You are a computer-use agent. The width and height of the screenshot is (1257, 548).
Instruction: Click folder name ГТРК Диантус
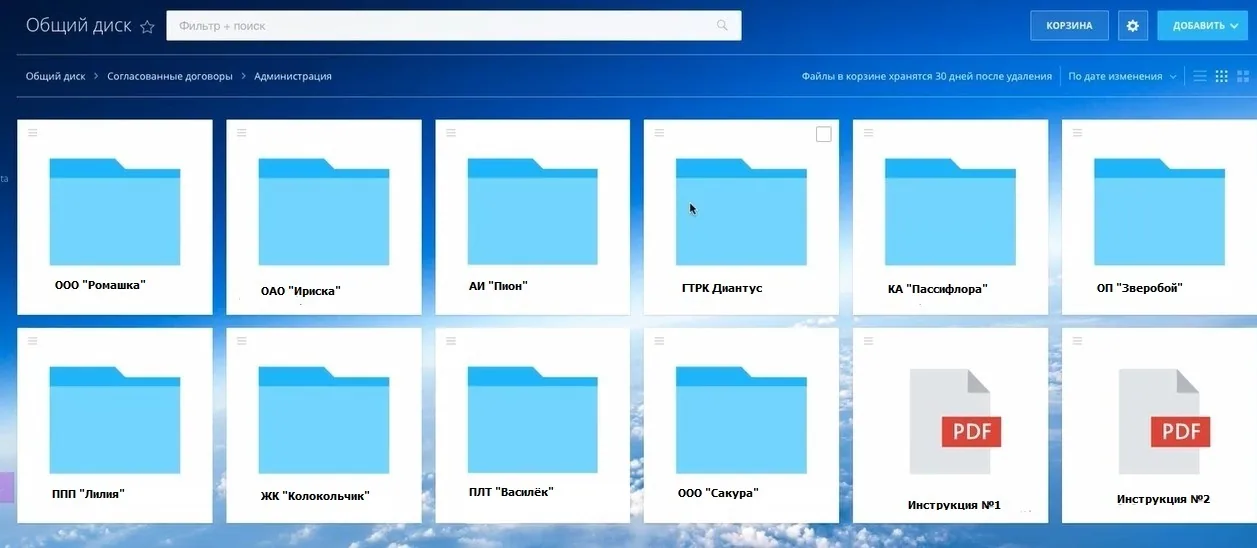click(722, 288)
